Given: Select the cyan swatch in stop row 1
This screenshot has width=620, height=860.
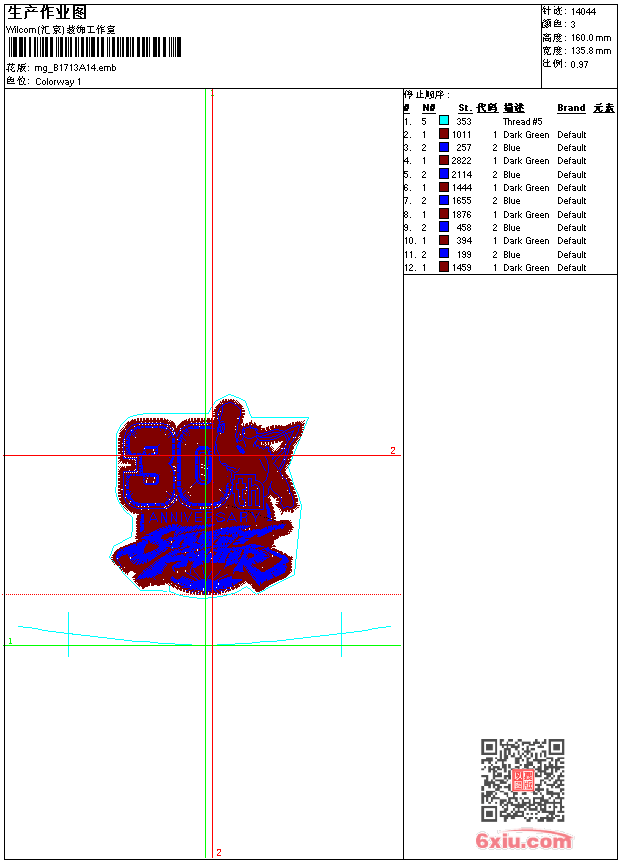Looking at the screenshot, I should click(444, 121).
